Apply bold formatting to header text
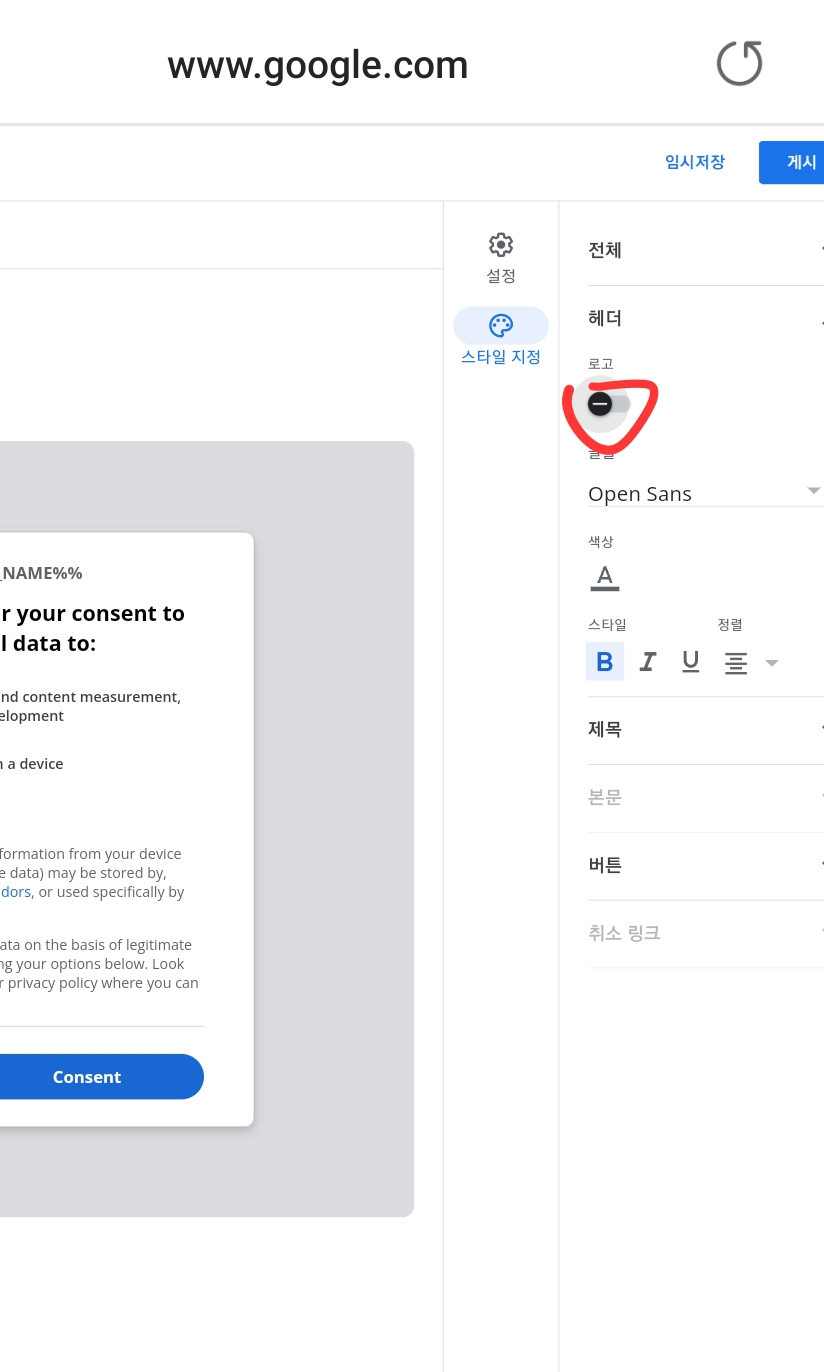Image resolution: width=824 pixels, height=1372 pixels. coord(604,661)
